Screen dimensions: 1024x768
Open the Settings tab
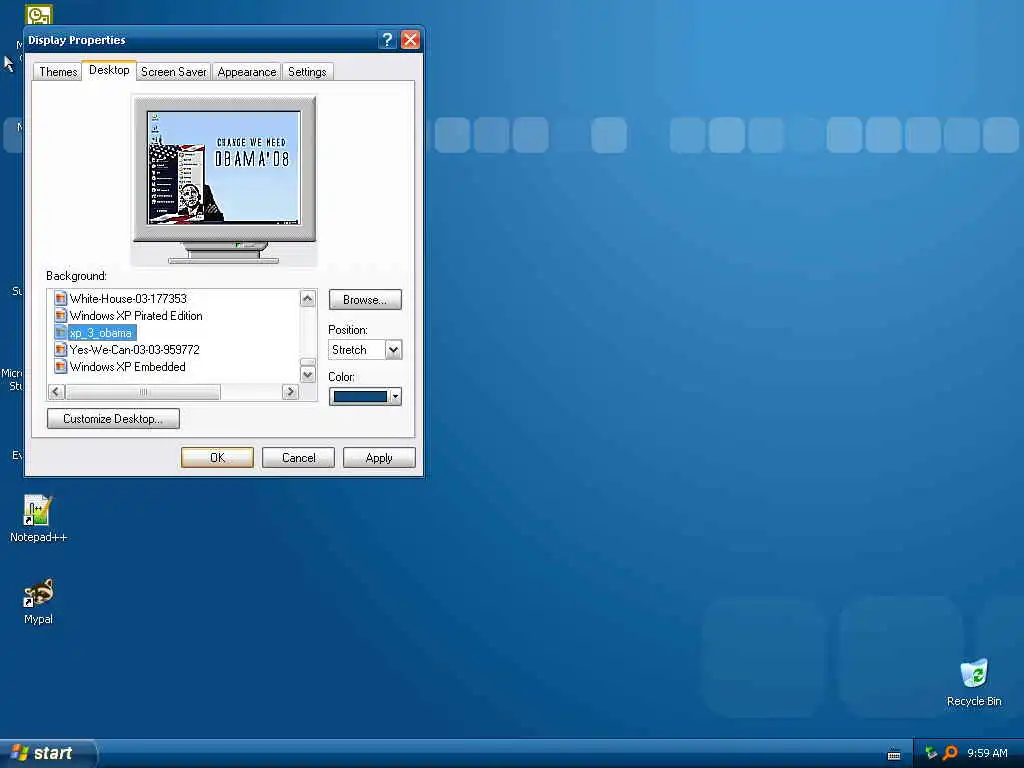[307, 72]
